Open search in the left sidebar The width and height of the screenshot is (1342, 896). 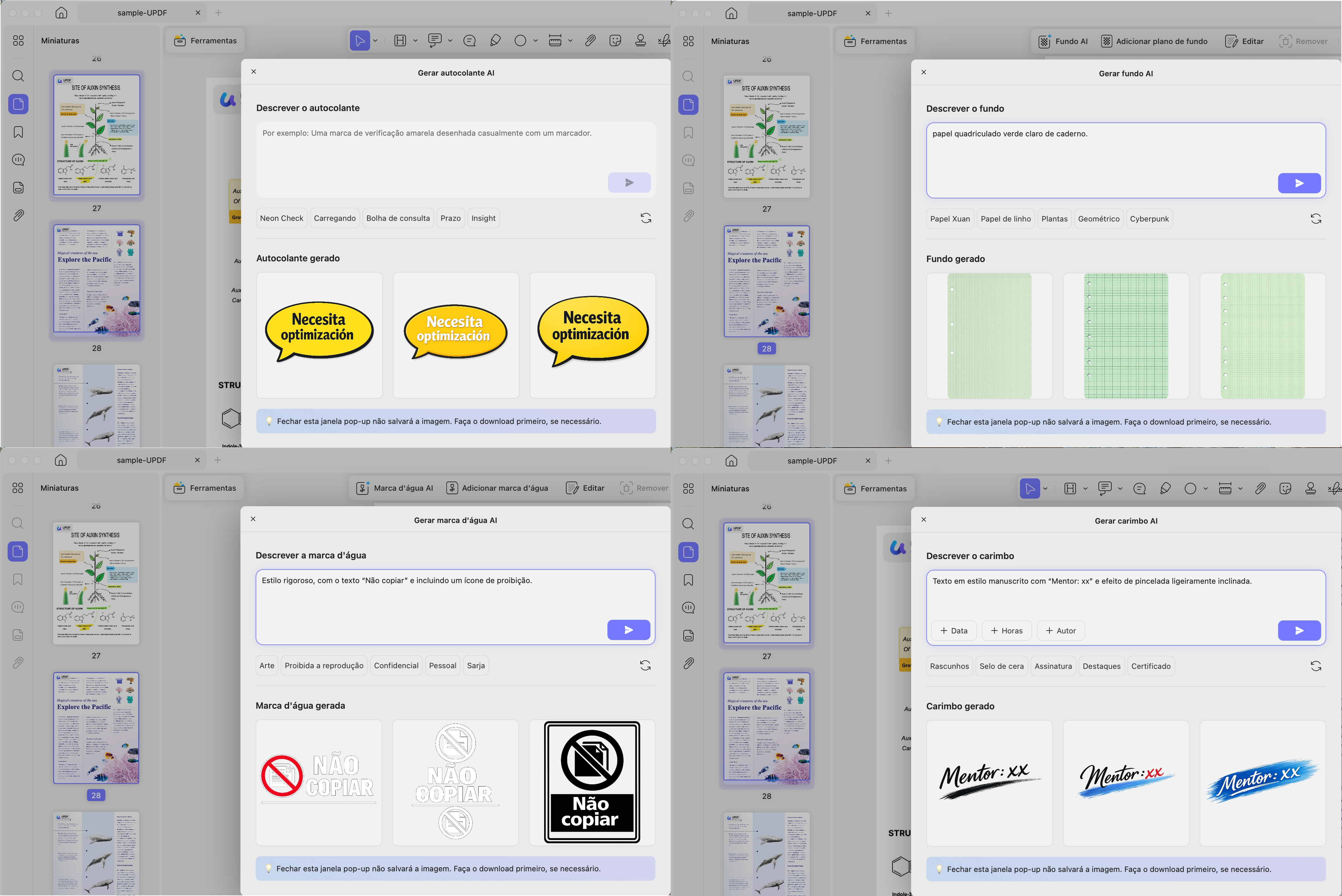tap(18, 76)
